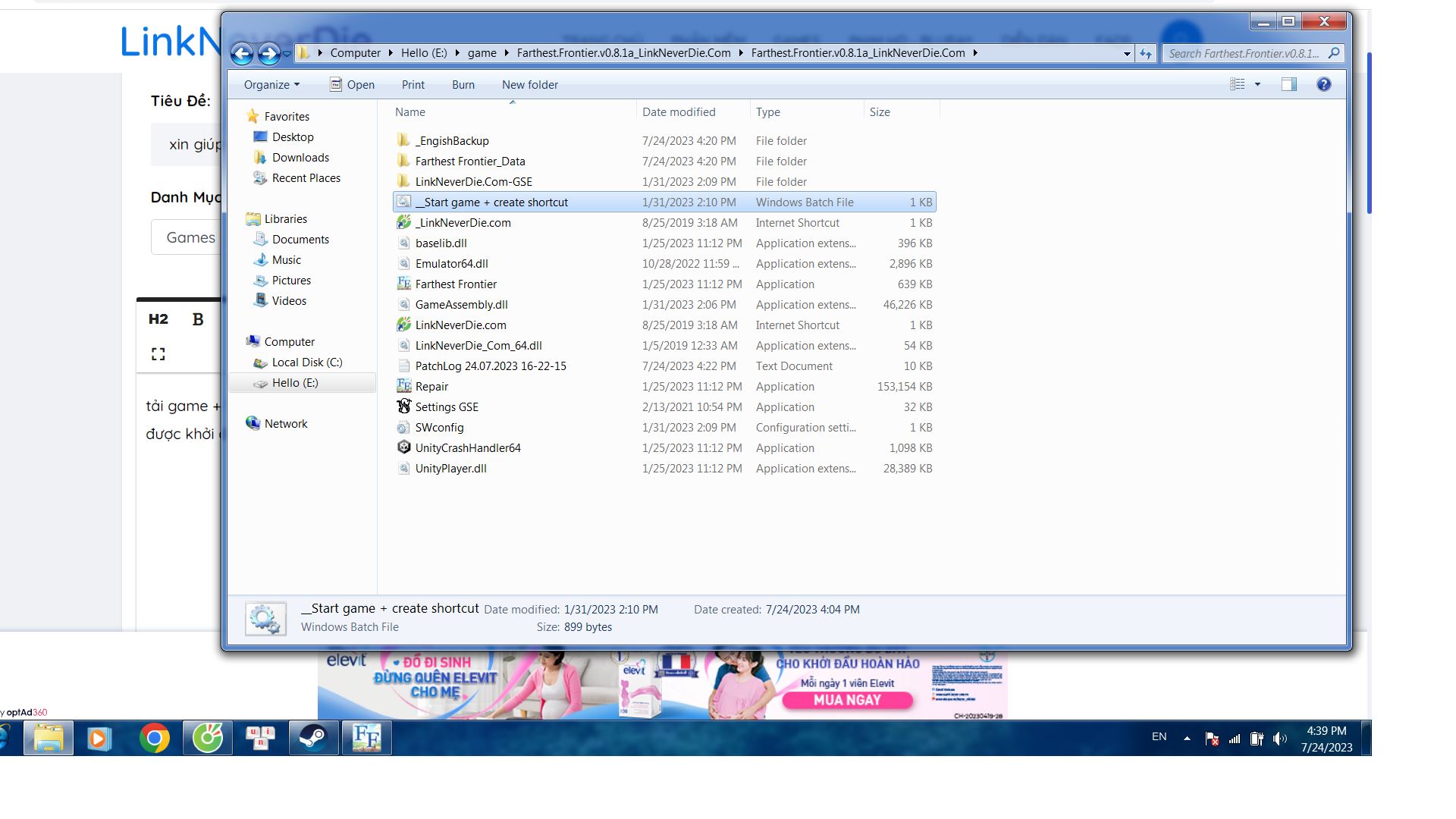Open the _EnglishBackup folder
Viewport: 1456px width, 819px height.
pos(453,140)
